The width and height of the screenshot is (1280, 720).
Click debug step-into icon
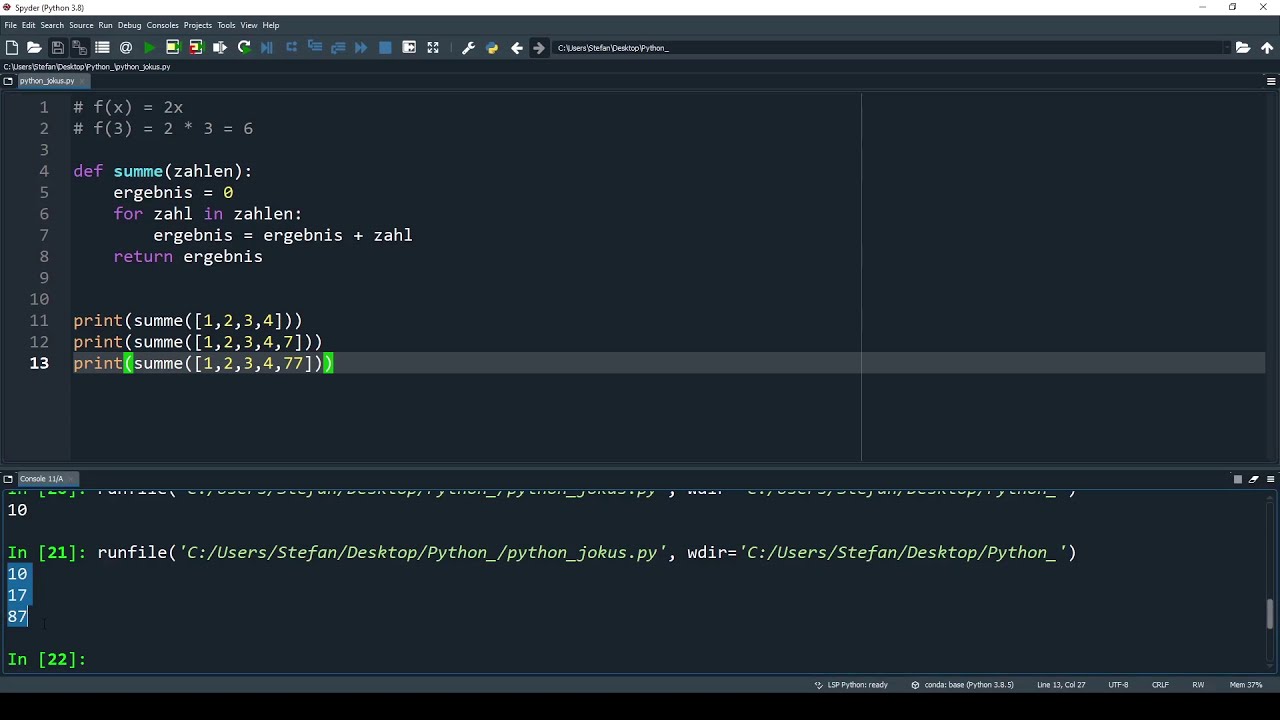(314, 47)
